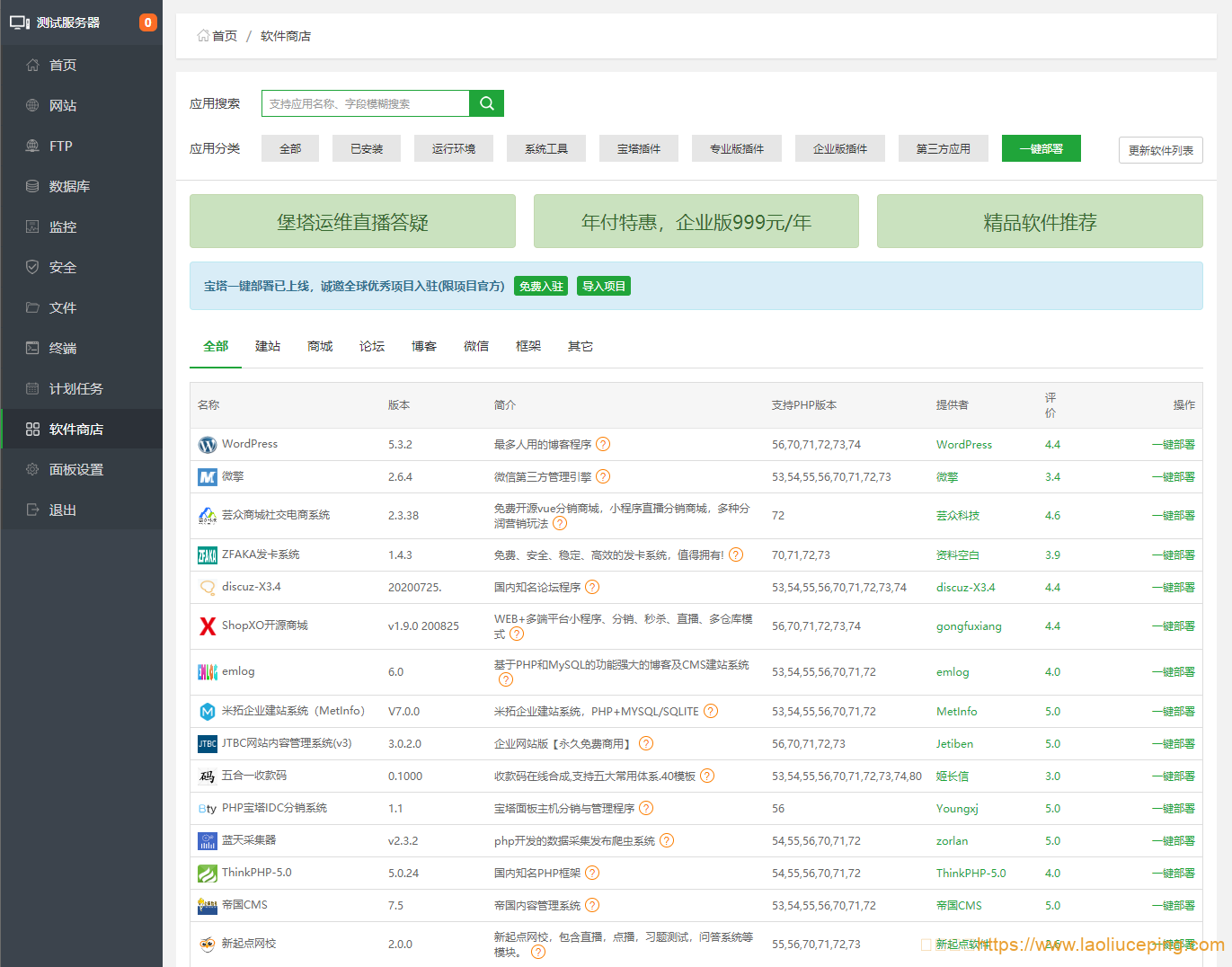Open 首页 in the sidebar
The image size is (1232, 967).
(x=82, y=65)
